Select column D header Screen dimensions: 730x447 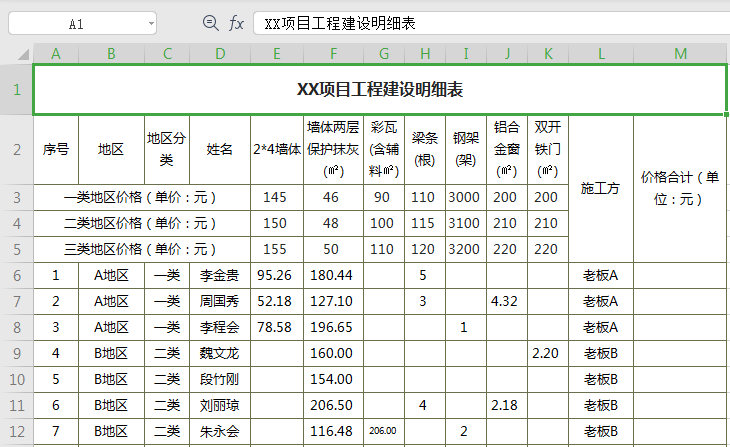pyautogui.click(x=220, y=54)
